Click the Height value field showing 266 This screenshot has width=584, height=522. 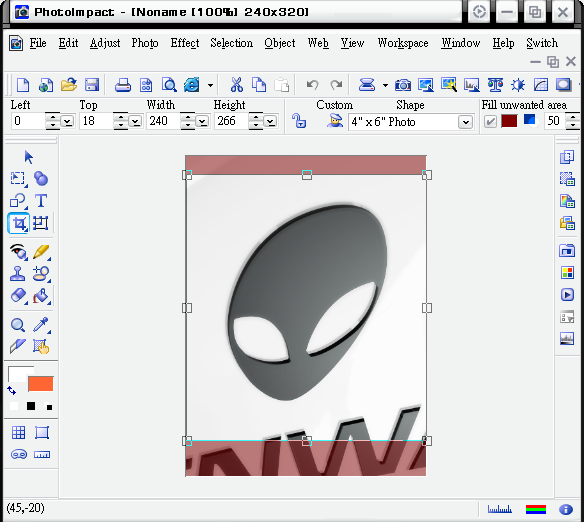click(231, 121)
